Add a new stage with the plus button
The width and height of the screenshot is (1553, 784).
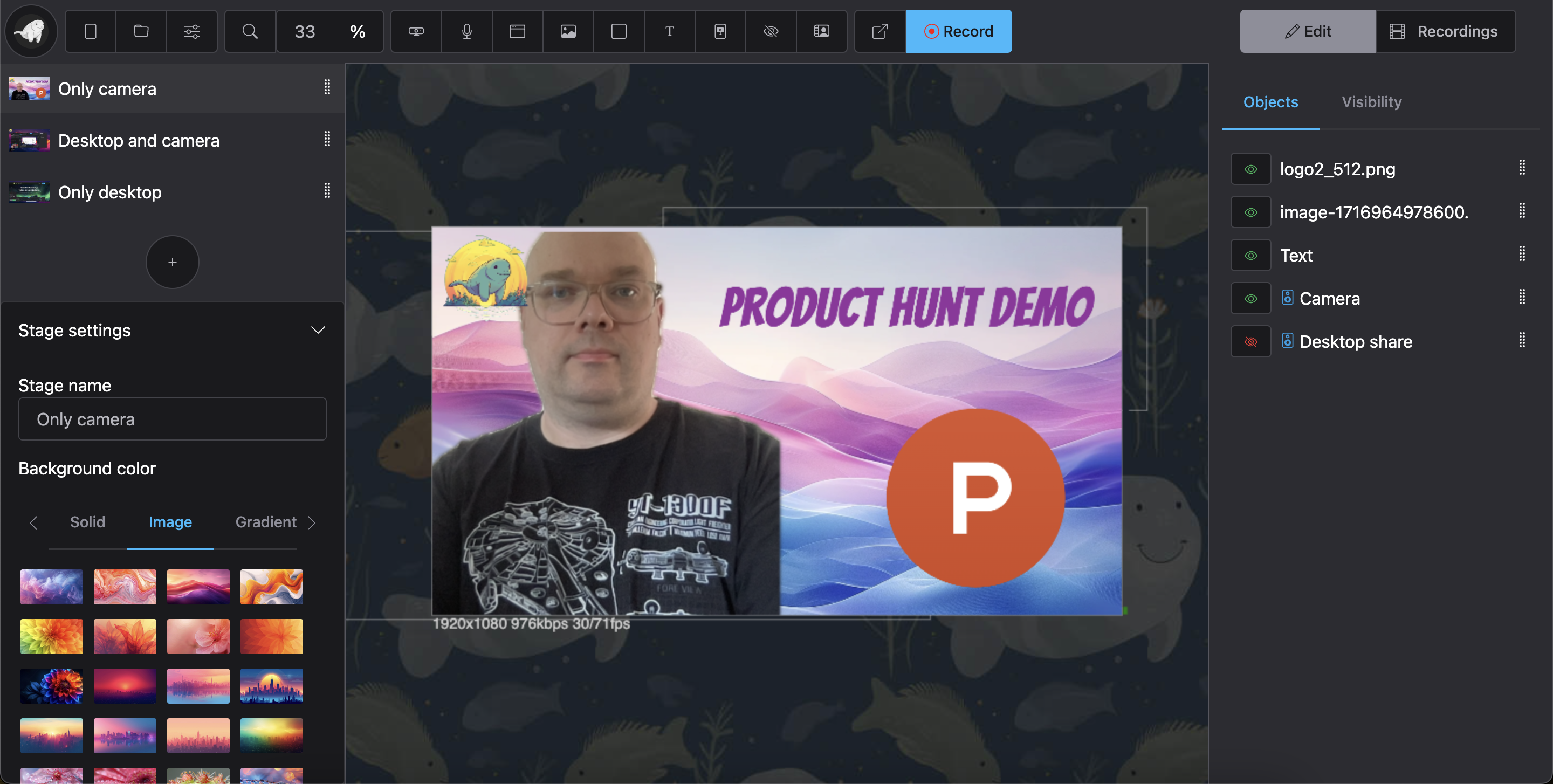point(173,262)
